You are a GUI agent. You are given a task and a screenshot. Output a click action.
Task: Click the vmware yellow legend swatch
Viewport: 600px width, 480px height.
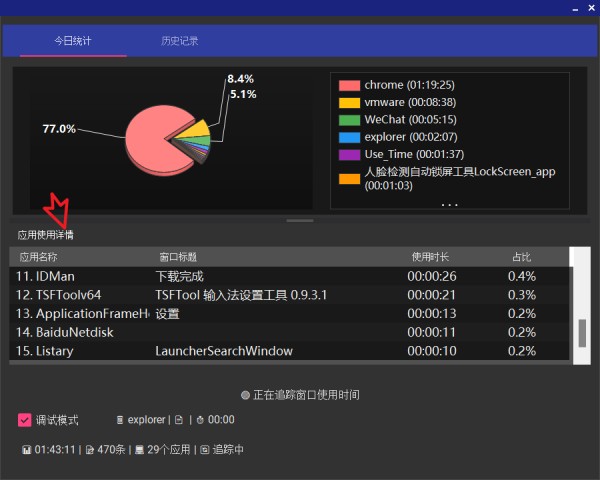[349, 102]
